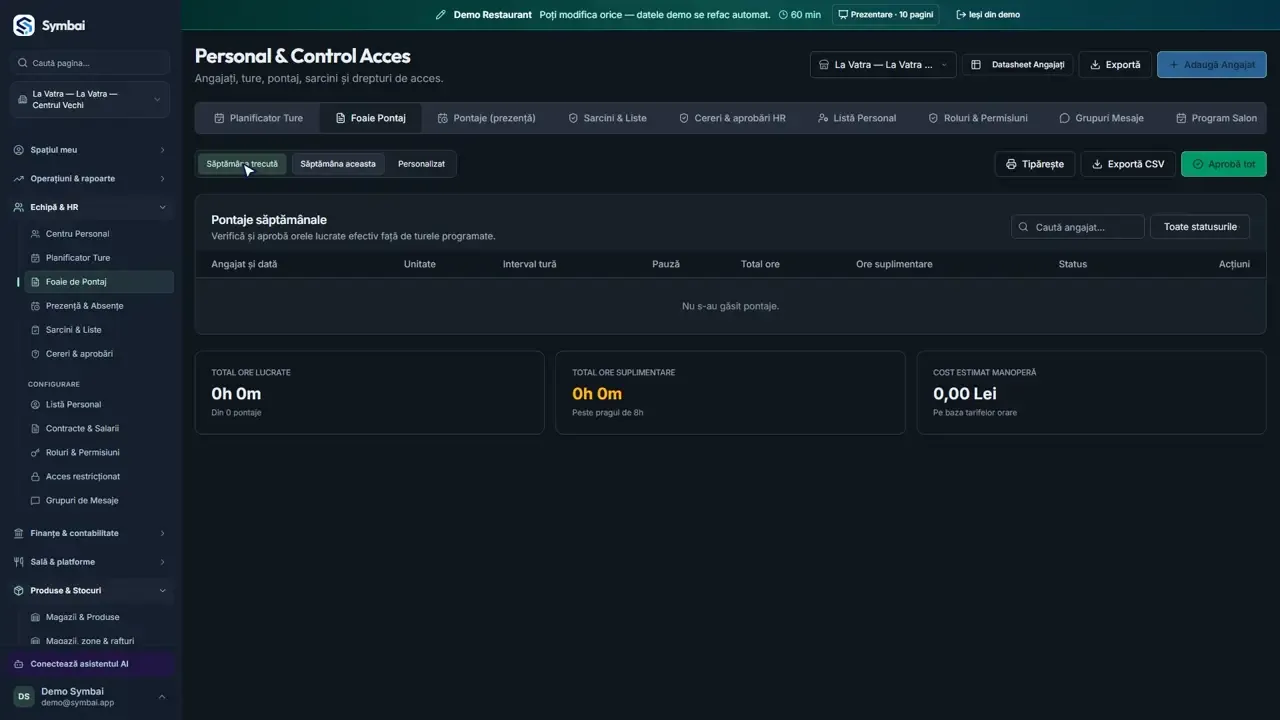
Task: Click the Ieși din demo link
Action: [x=988, y=15]
